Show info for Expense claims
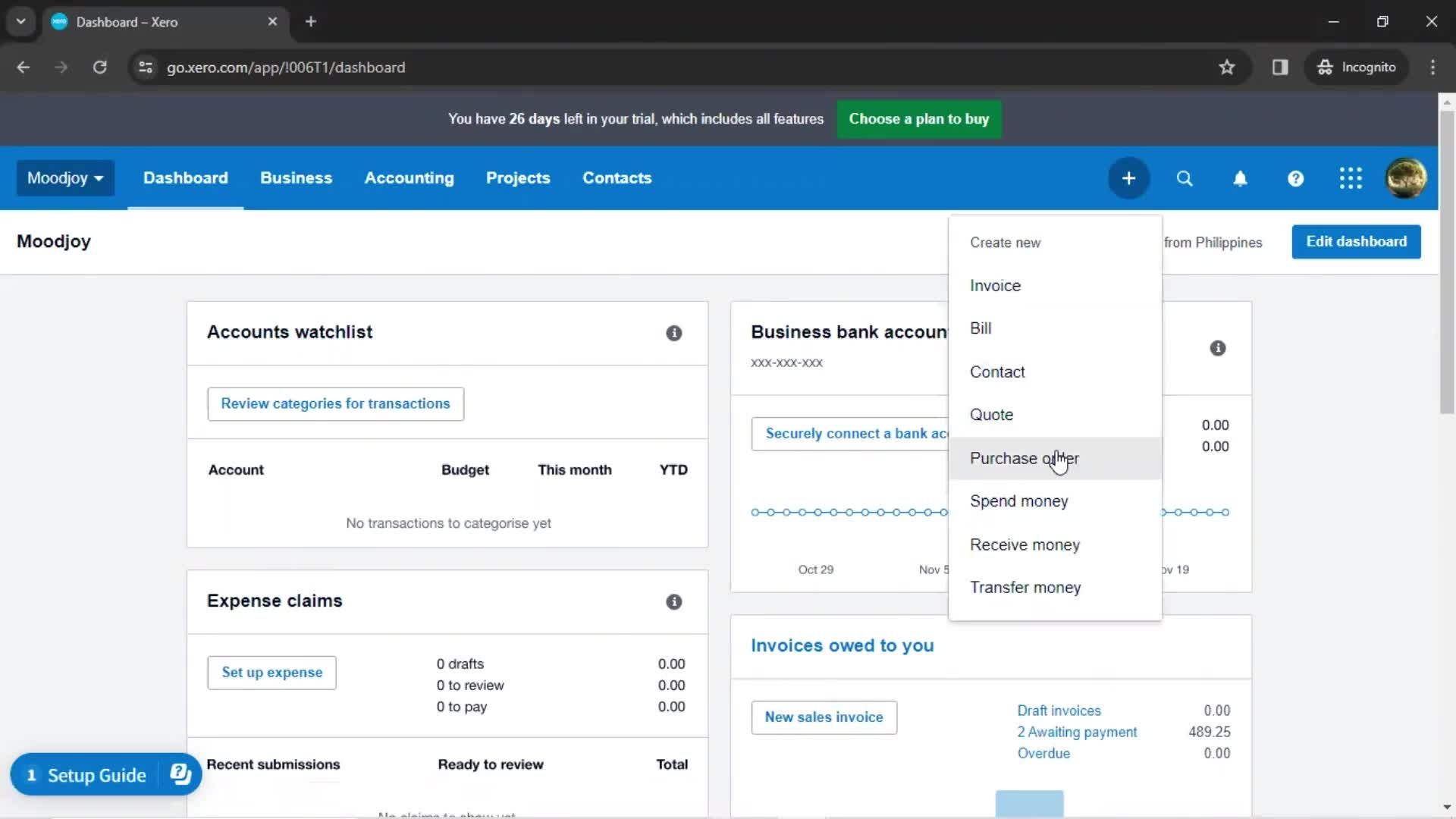 673,601
